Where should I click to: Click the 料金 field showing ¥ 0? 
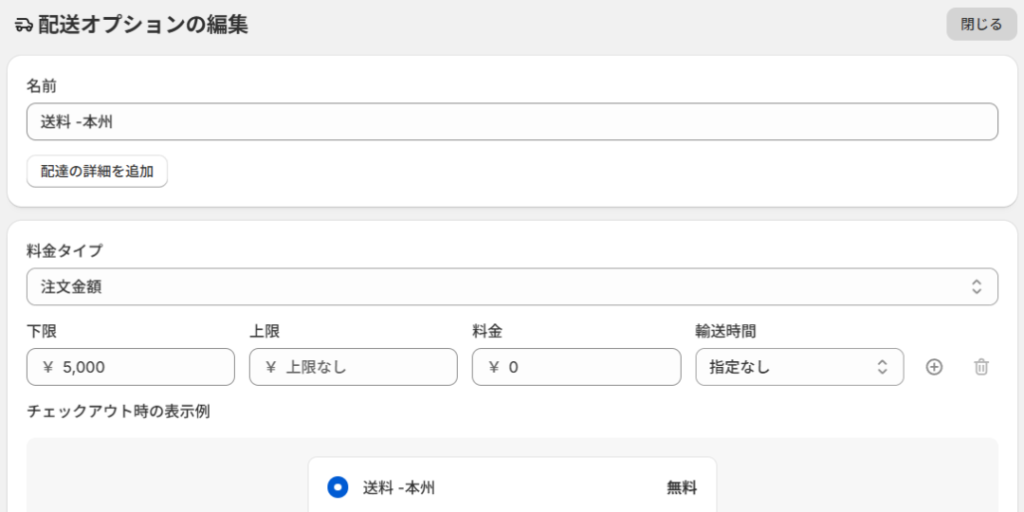click(577, 367)
